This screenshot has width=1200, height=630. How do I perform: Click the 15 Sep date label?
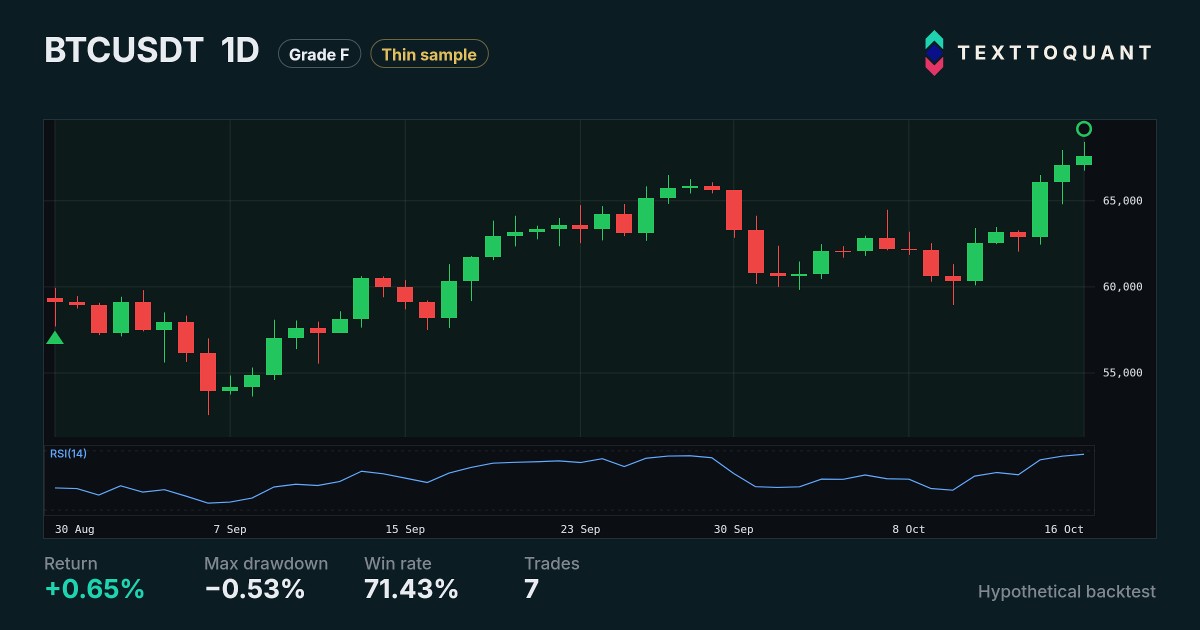tap(405, 529)
